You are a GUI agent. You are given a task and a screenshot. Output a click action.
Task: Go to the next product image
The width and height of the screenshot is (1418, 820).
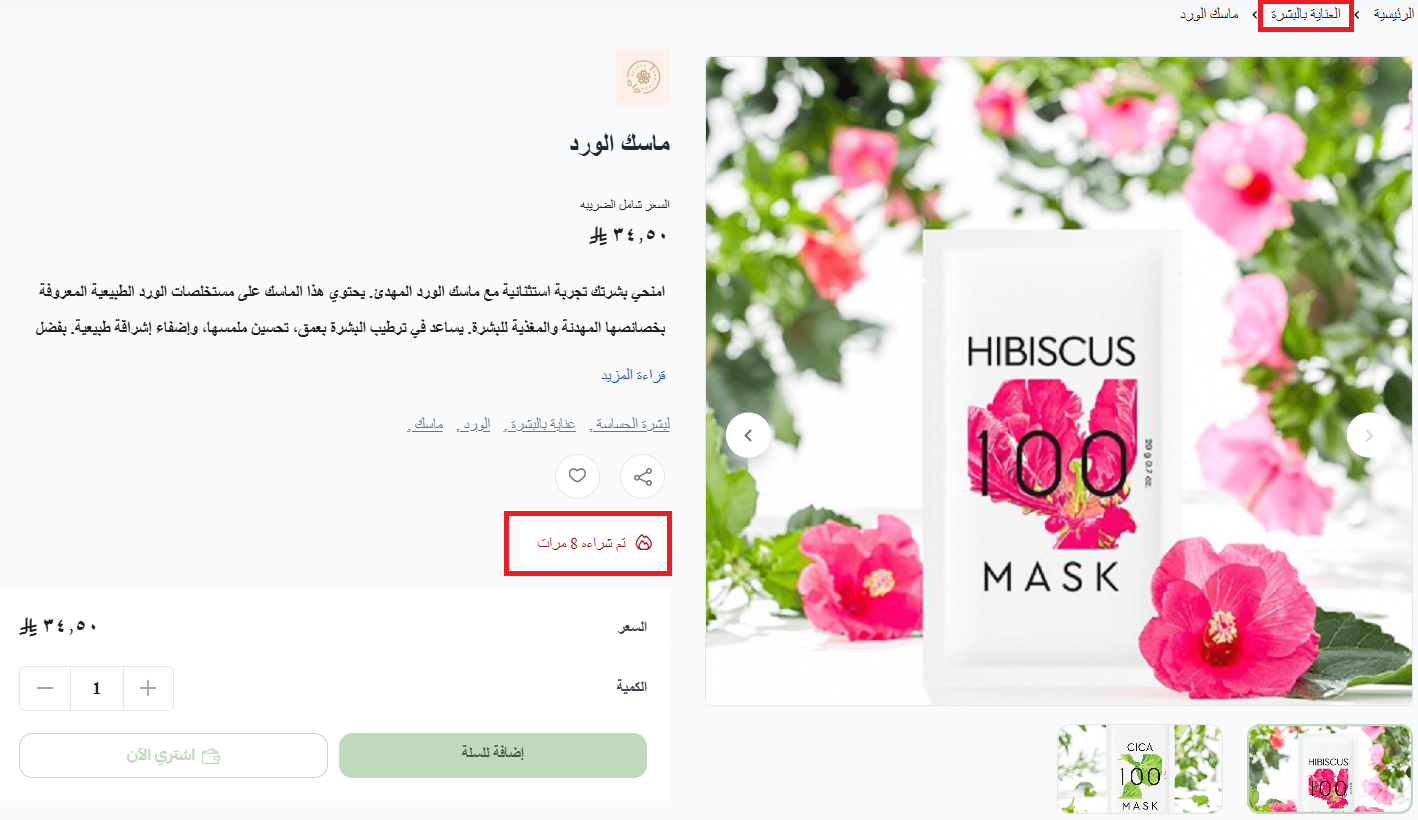1369,435
